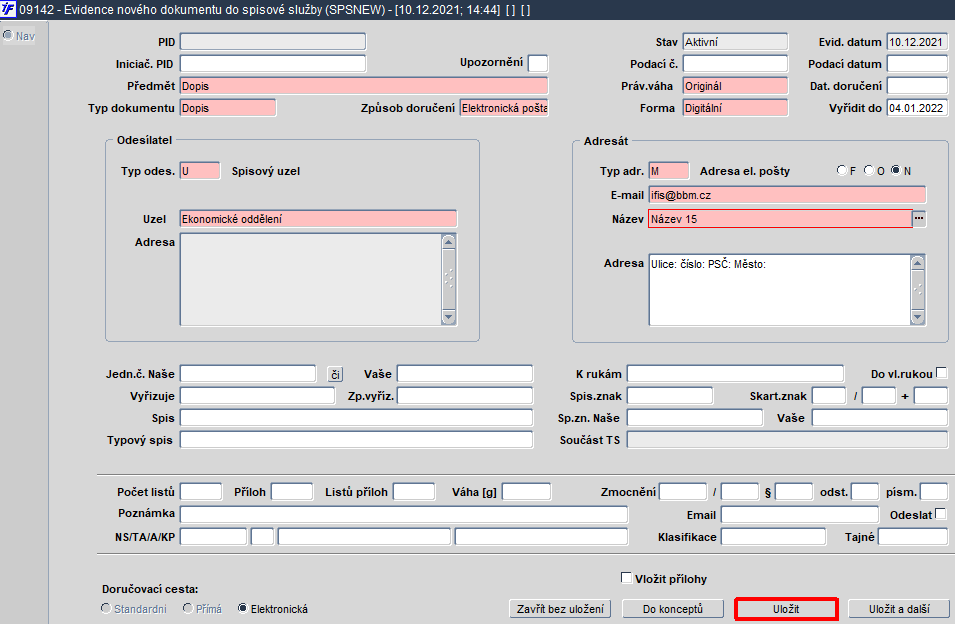Click the Vyřídit do date field
The height and width of the screenshot is (624, 955).
click(917, 108)
